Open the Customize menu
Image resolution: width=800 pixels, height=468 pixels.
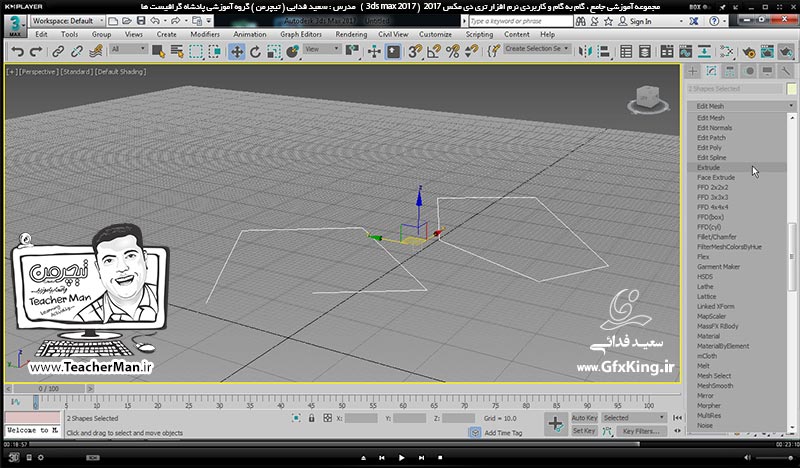coord(435,34)
